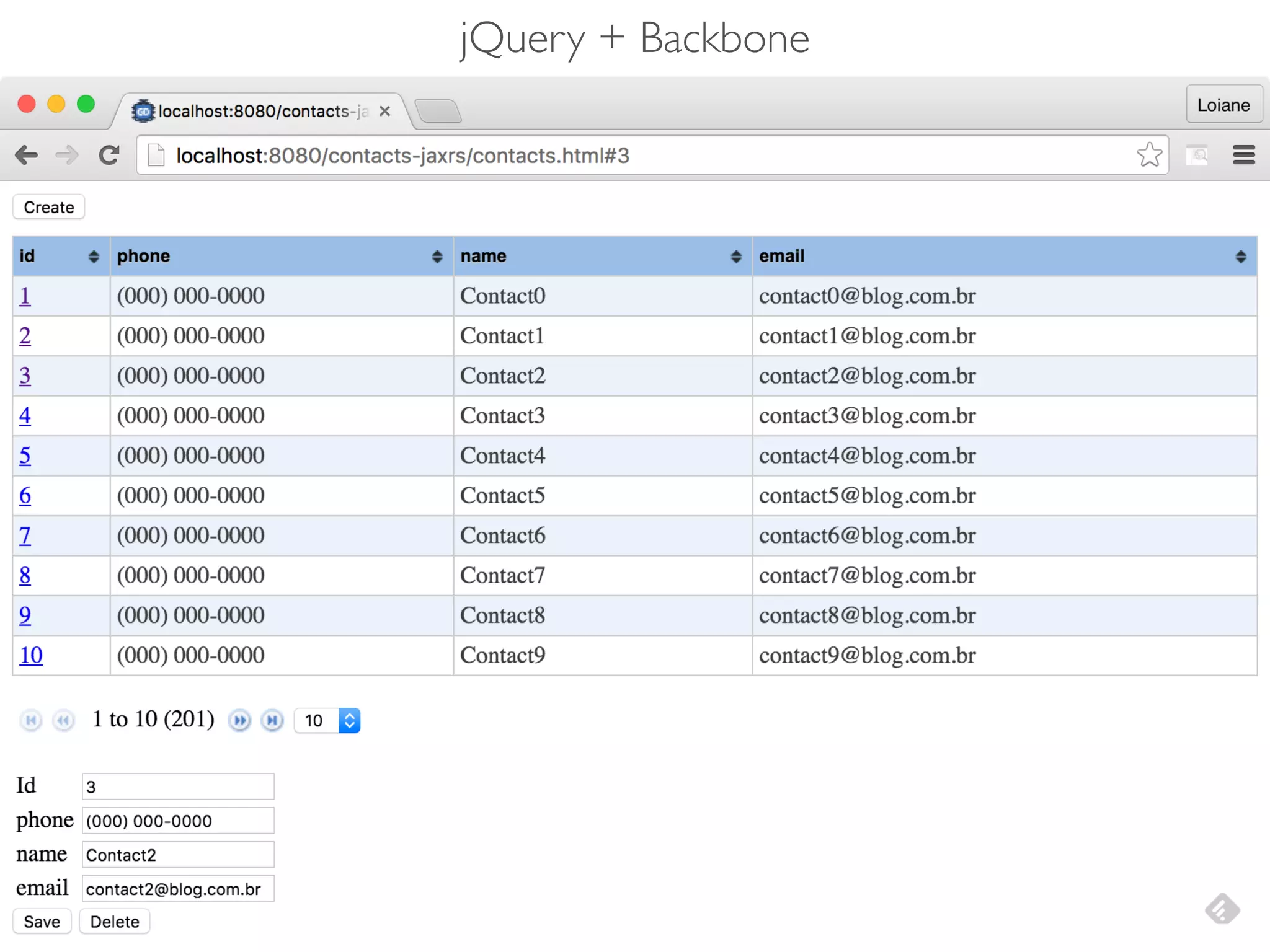
Task: Click the browser forward arrow
Action: coord(67,155)
